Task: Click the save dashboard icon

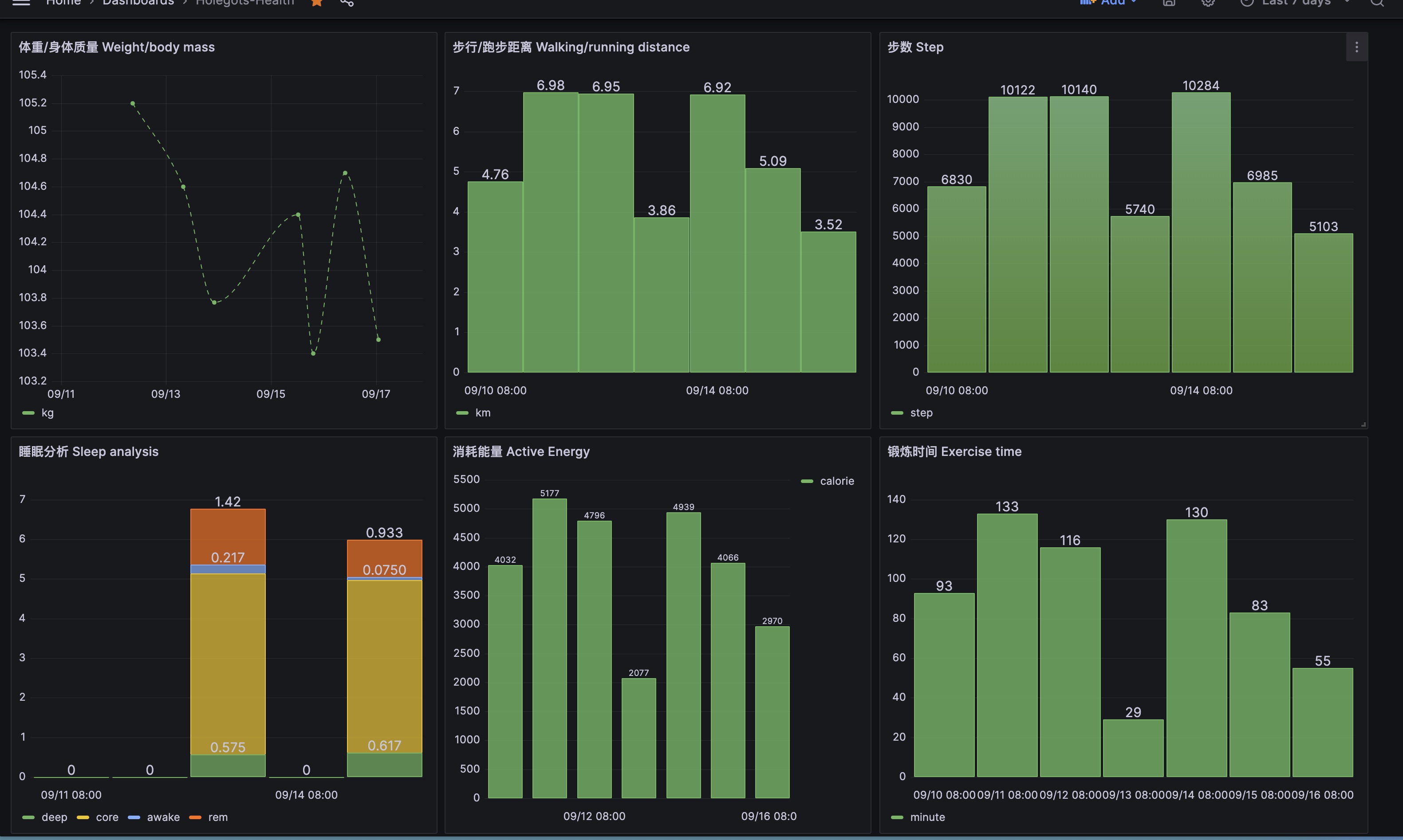Action: pyautogui.click(x=1169, y=2)
